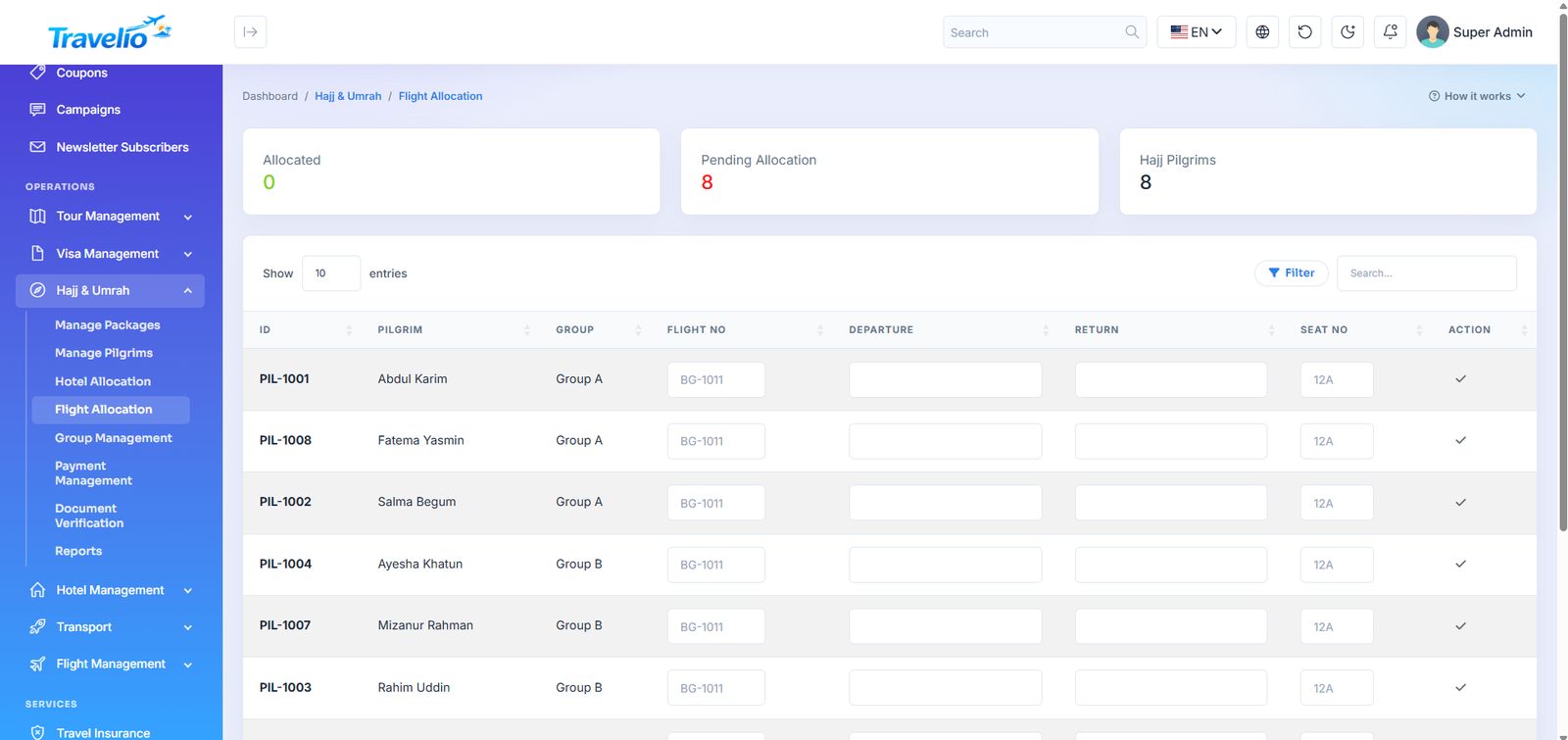Click the Visa Management document icon
The image size is (1568, 740).
37,253
